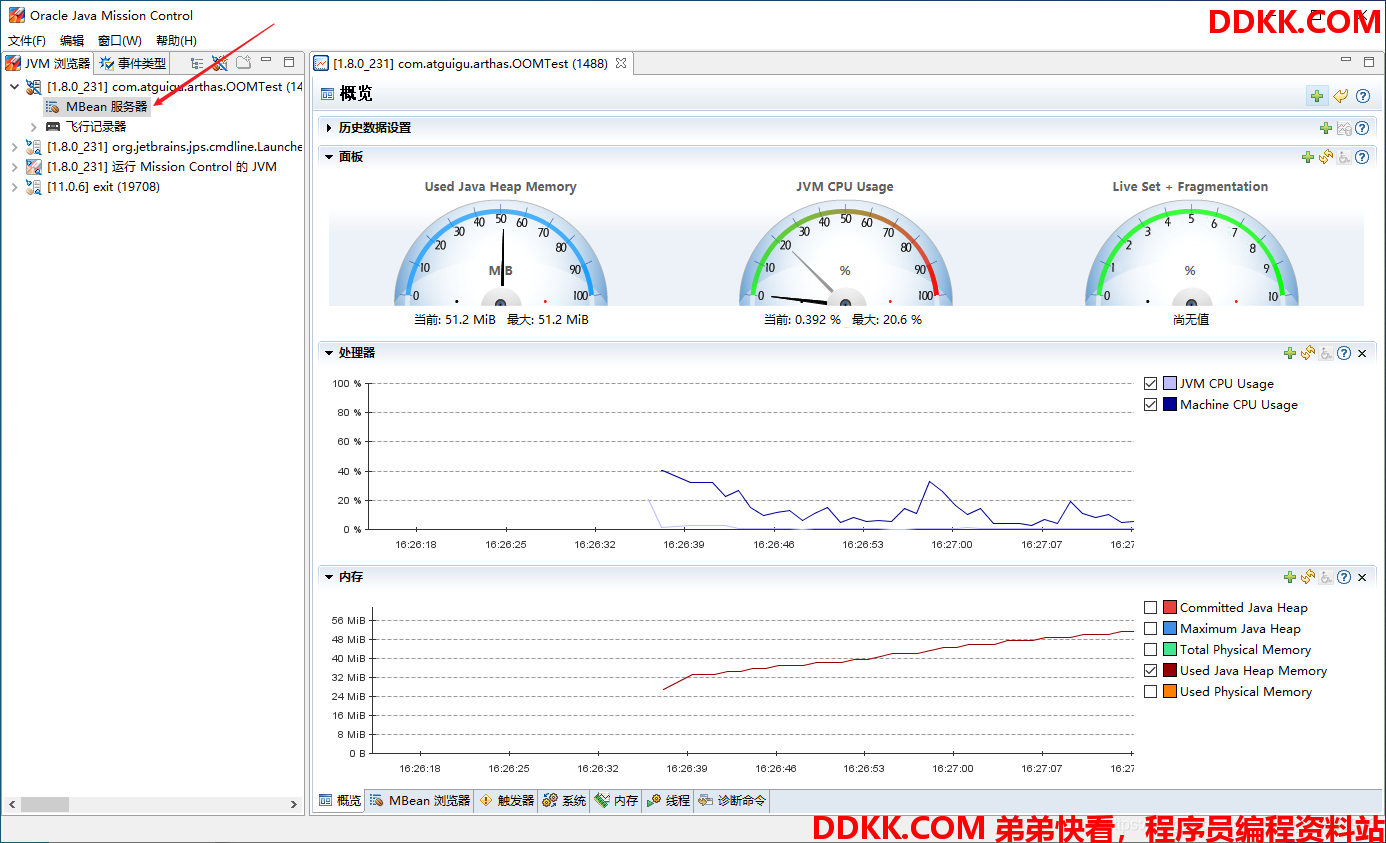1386x843 pixels.
Task: Expand the [11.0.6] exit (19708) node
Action: 14,187
